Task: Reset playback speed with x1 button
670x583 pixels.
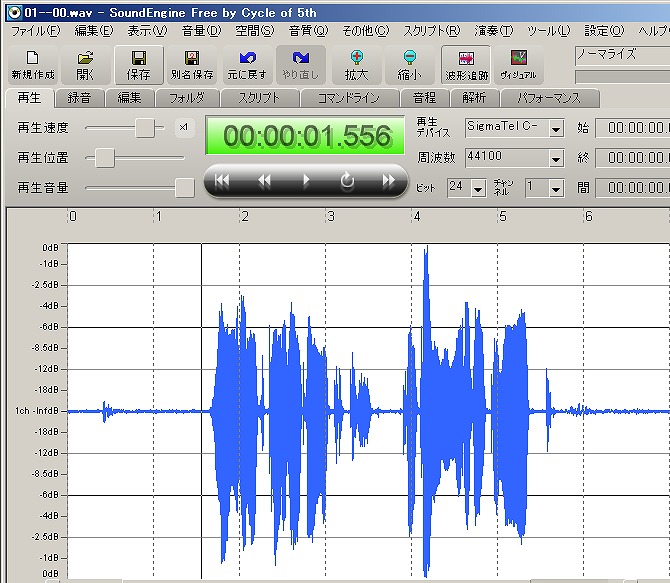Action: tap(184, 128)
